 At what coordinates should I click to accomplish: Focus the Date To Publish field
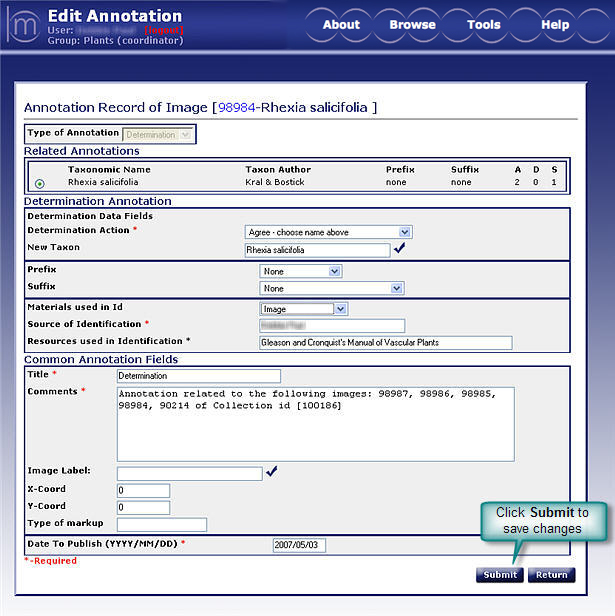coord(299,545)
